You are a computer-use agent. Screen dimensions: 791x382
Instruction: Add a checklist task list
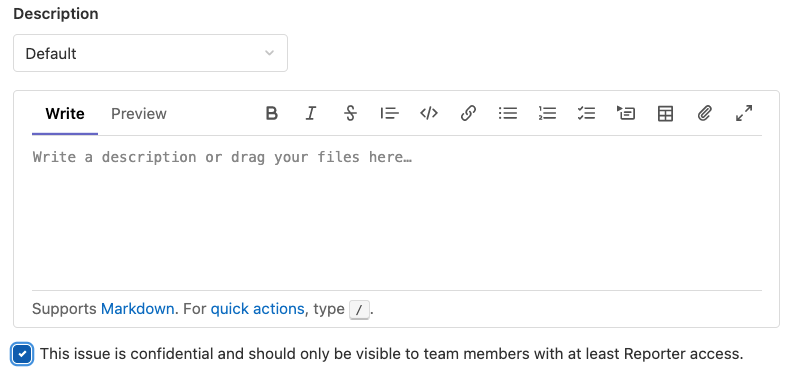tap(586, 114)
